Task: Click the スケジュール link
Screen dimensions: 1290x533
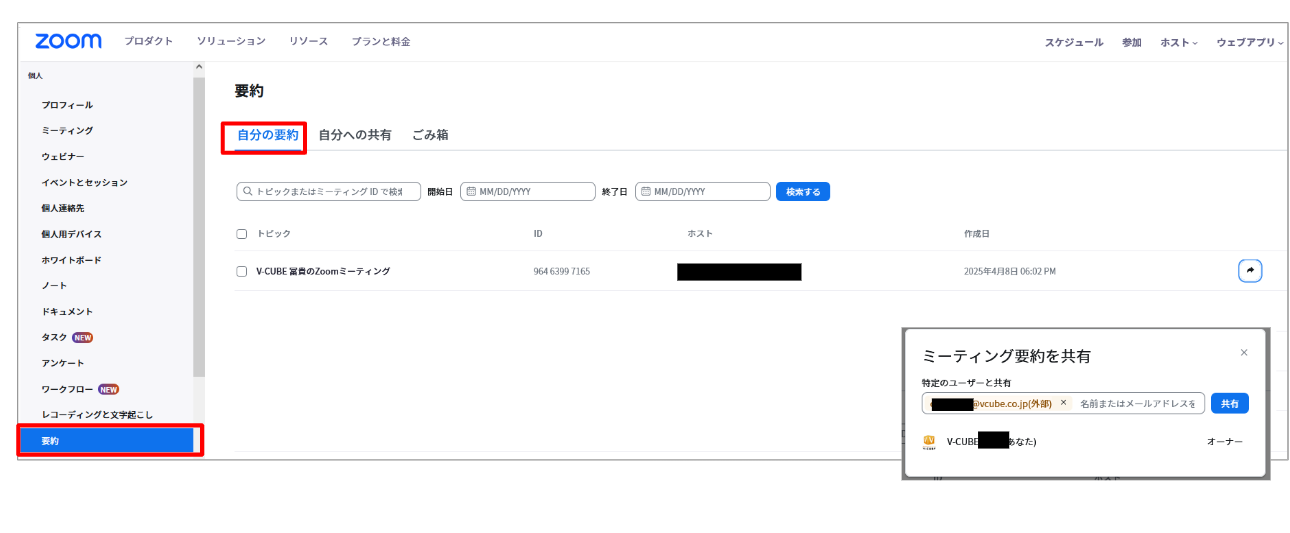Action: click(x=1074, y=42)
